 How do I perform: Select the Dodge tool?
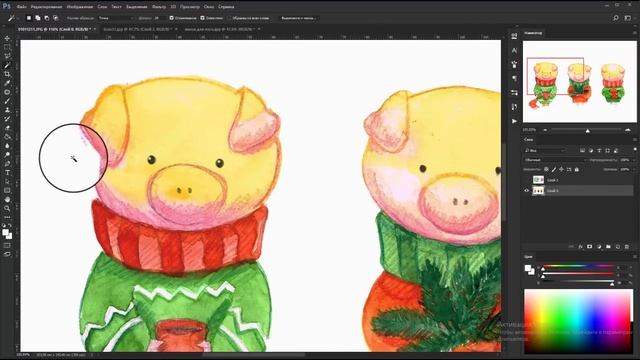(x=7, y=155)
